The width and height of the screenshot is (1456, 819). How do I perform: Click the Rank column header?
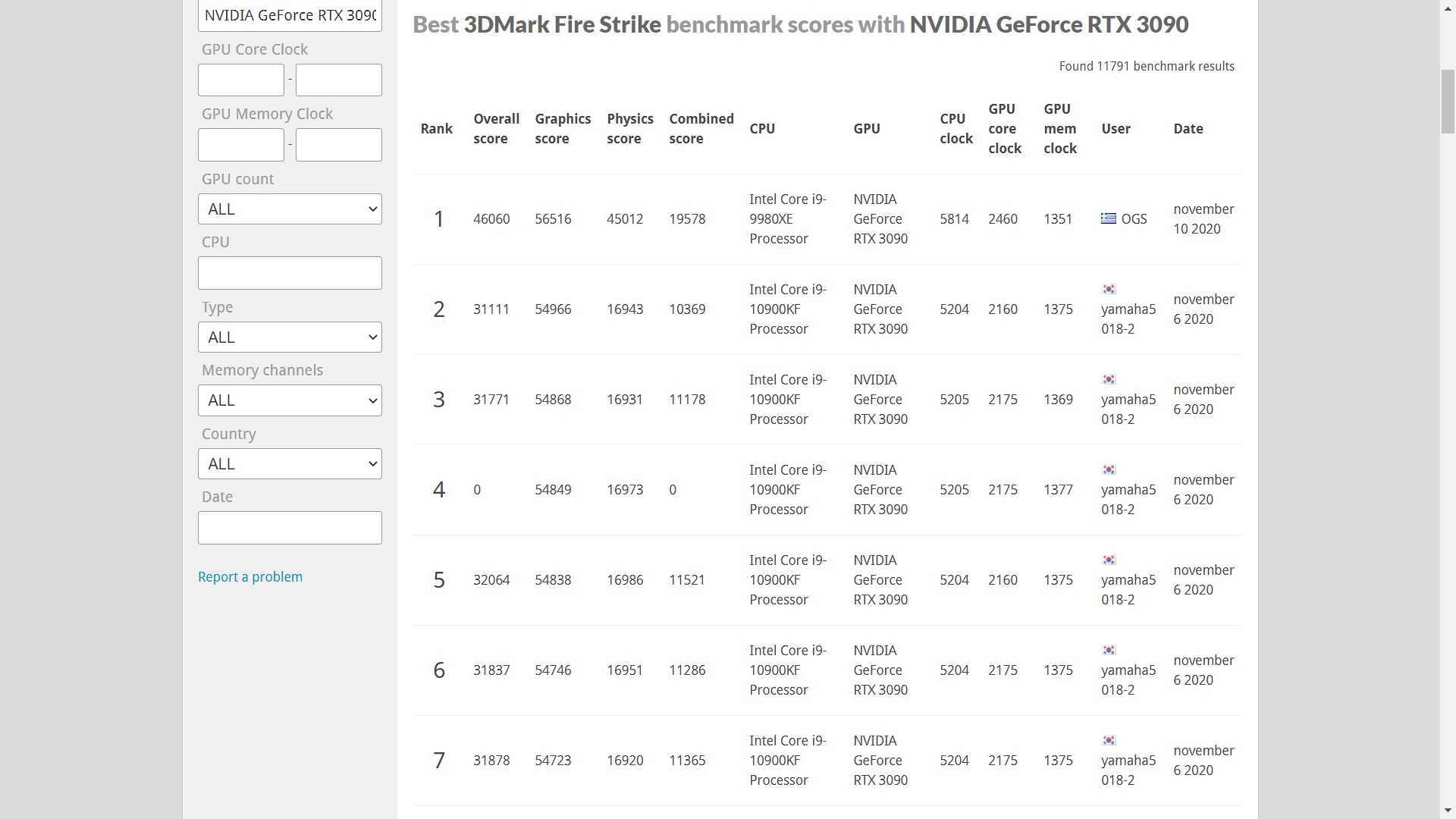[x=437, y=129]
